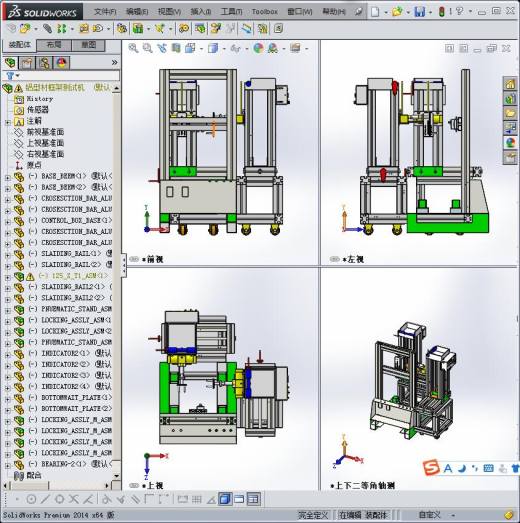
Task: Click the green Linear Component Pattern icon
Action: (x=61, y=29)
